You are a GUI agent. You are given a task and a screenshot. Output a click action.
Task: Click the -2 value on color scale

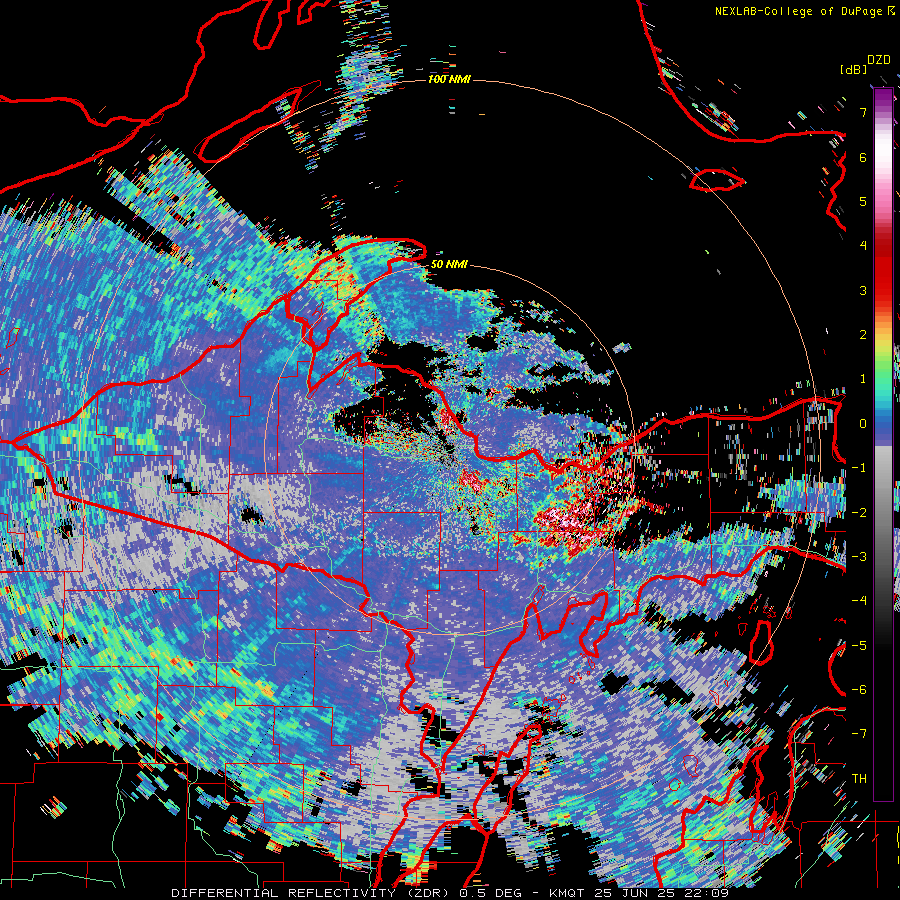[x=859, y=513]
